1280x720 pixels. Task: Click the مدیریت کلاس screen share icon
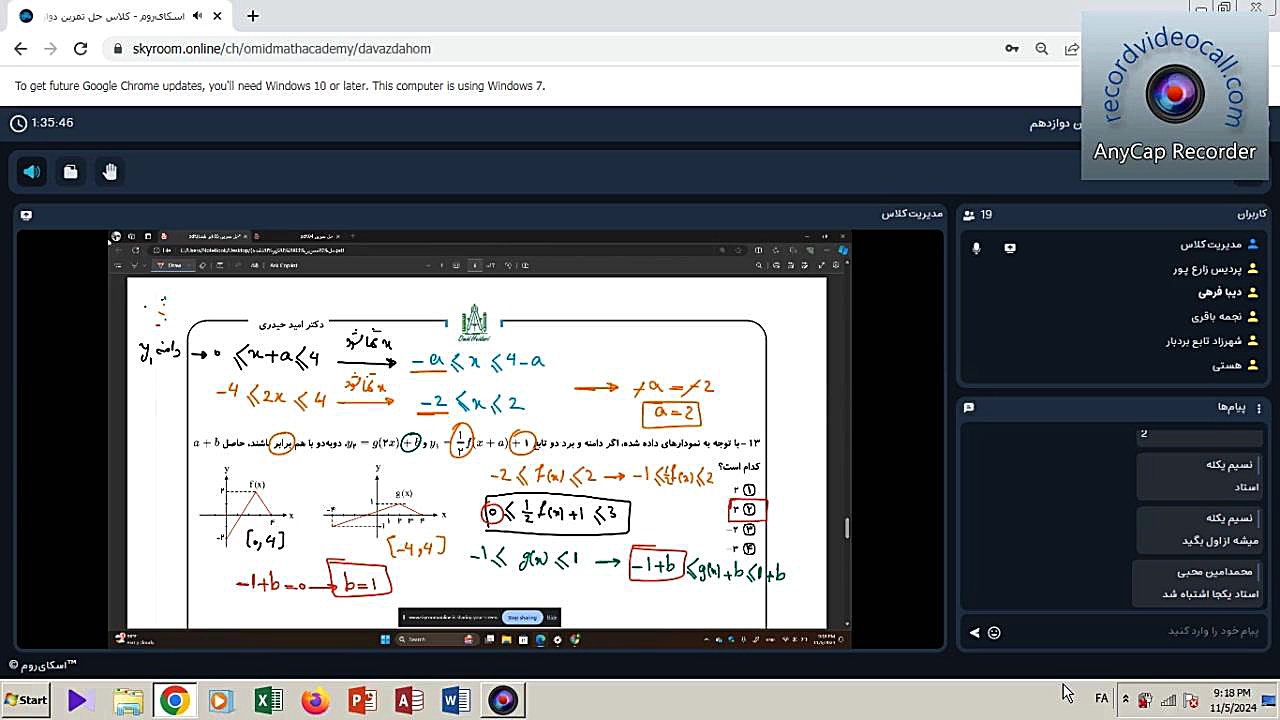[1010, 248]
